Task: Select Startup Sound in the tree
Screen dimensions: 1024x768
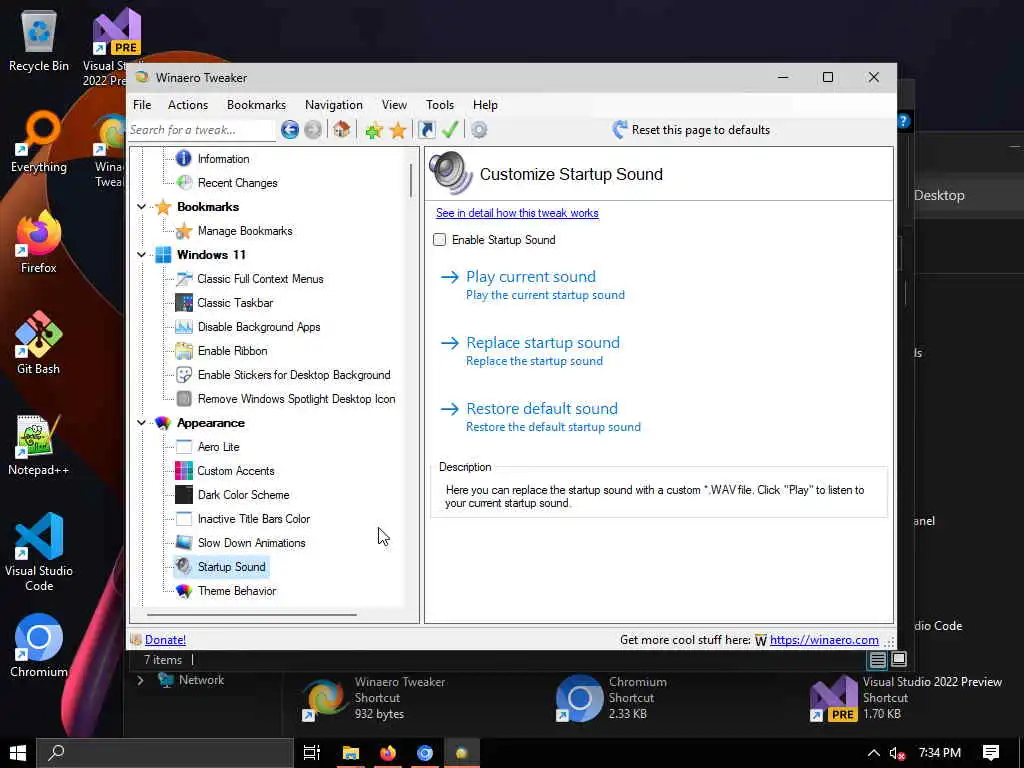Action: (x=232, y=567)
